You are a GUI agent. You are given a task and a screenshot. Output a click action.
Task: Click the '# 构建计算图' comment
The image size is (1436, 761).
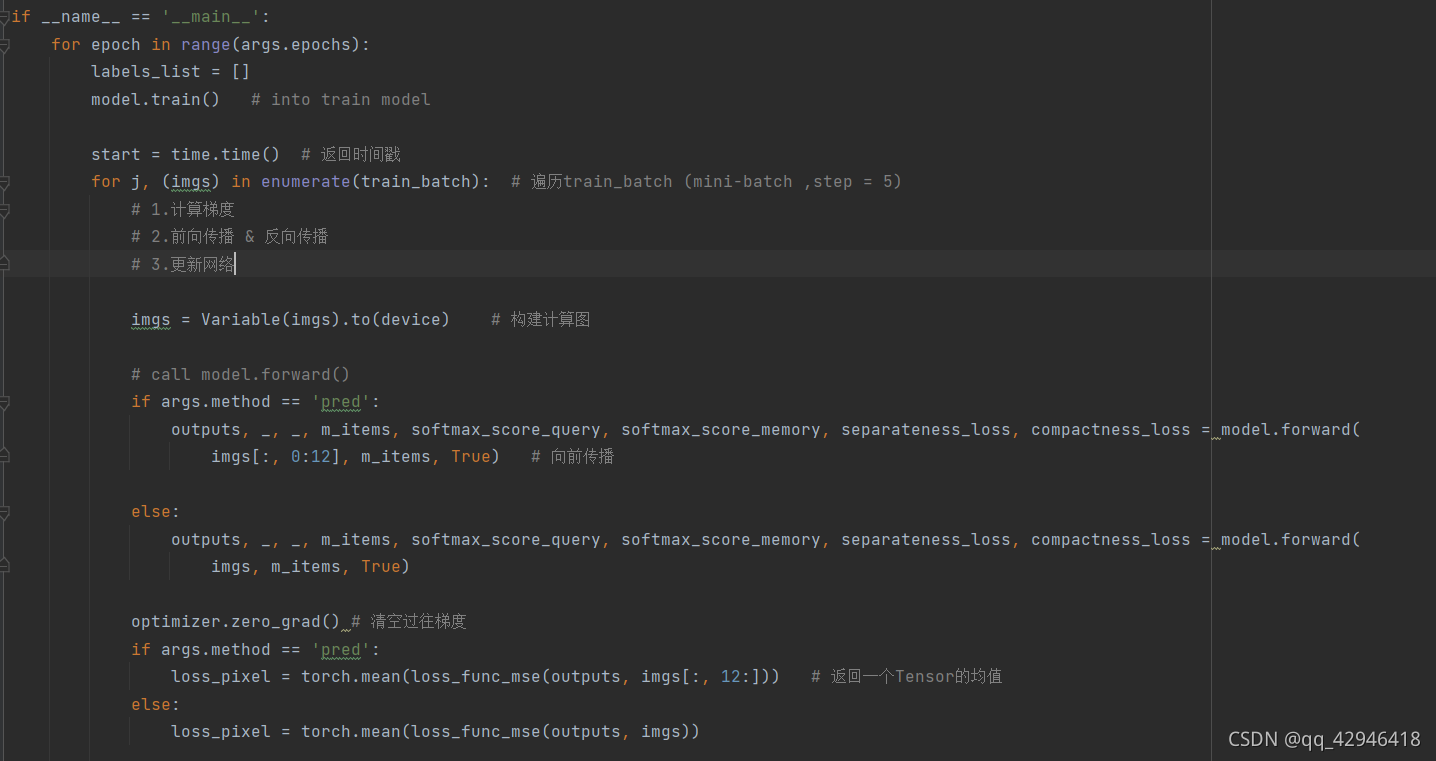541,320
